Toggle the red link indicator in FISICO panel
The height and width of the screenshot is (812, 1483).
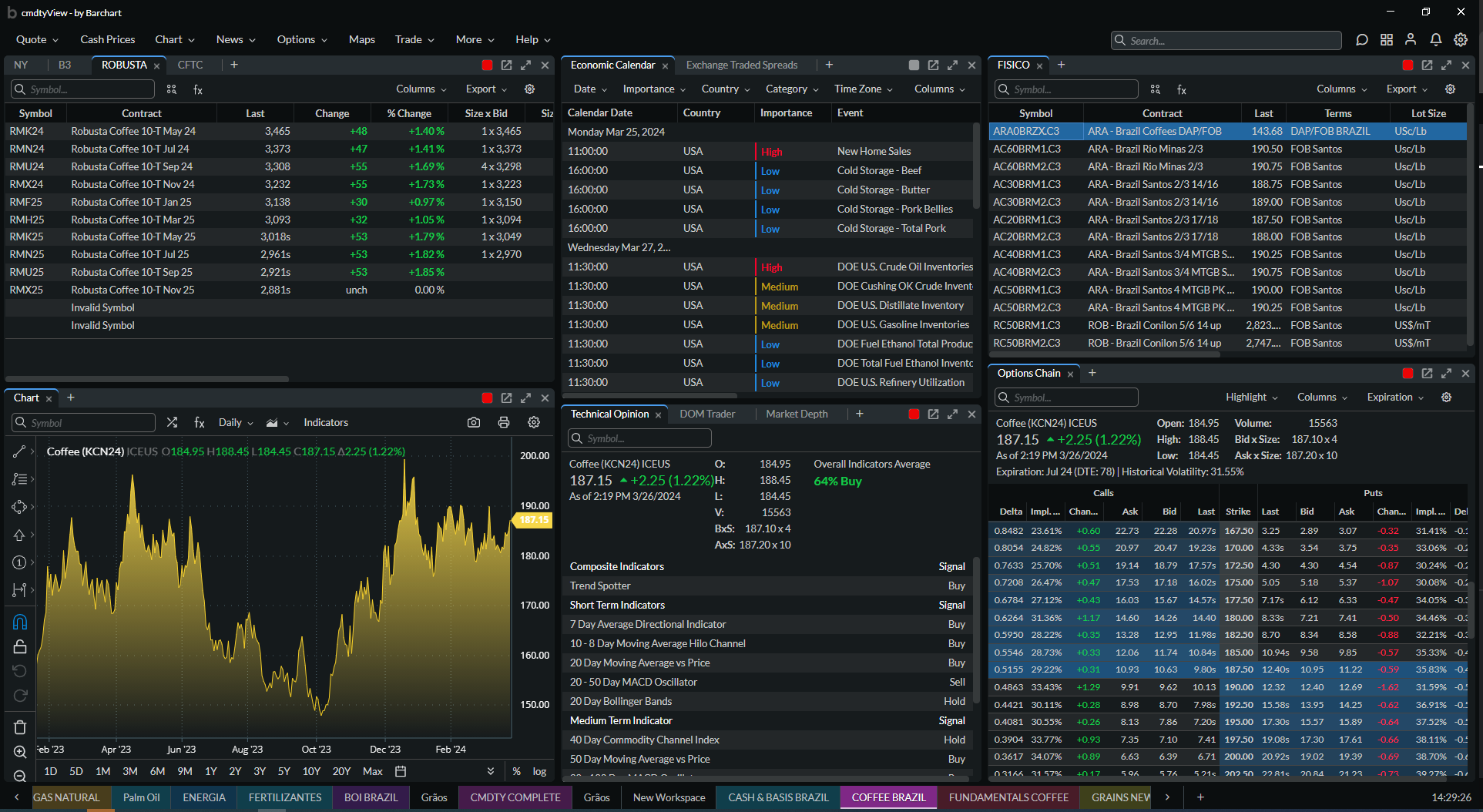click(x=1408, y=65)
